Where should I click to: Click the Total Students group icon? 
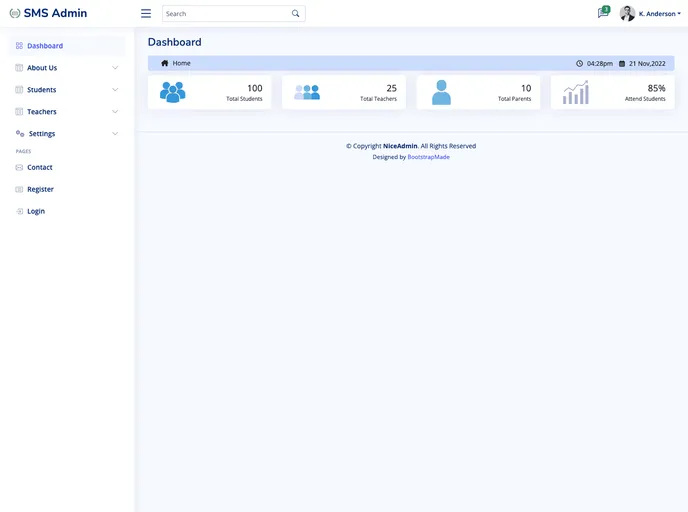point(172,92)
